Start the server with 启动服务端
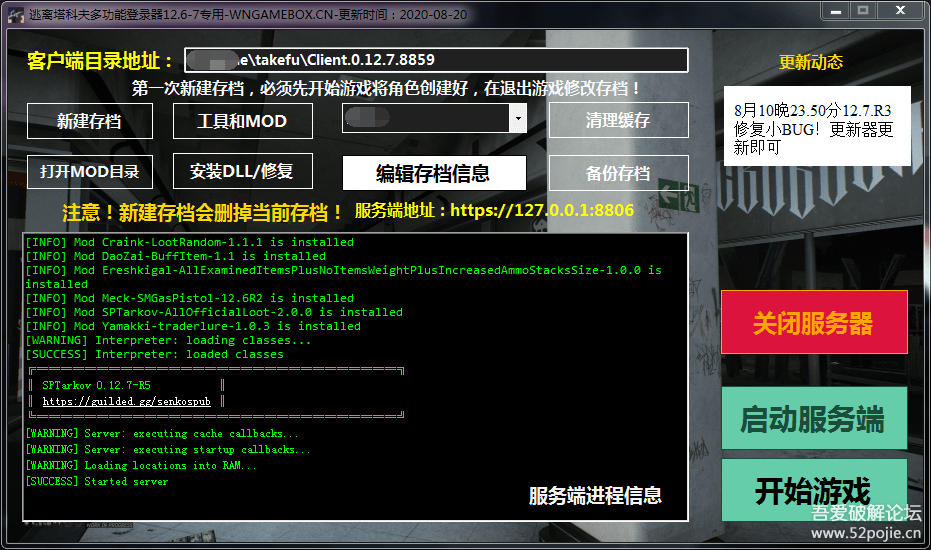Viewport: 931px width, 550px height. (x=813, y=419)
